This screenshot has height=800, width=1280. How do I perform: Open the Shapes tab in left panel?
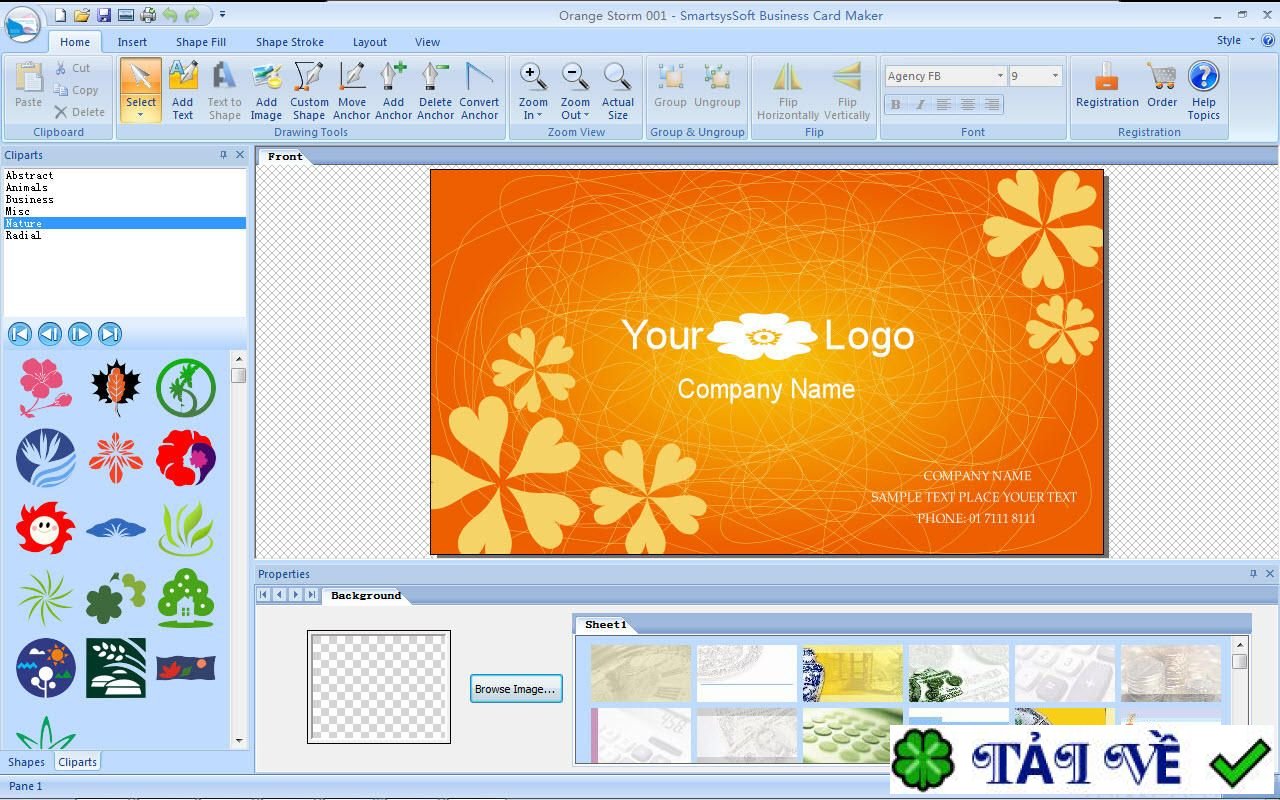pyautogui.click(x=26, y=761)
